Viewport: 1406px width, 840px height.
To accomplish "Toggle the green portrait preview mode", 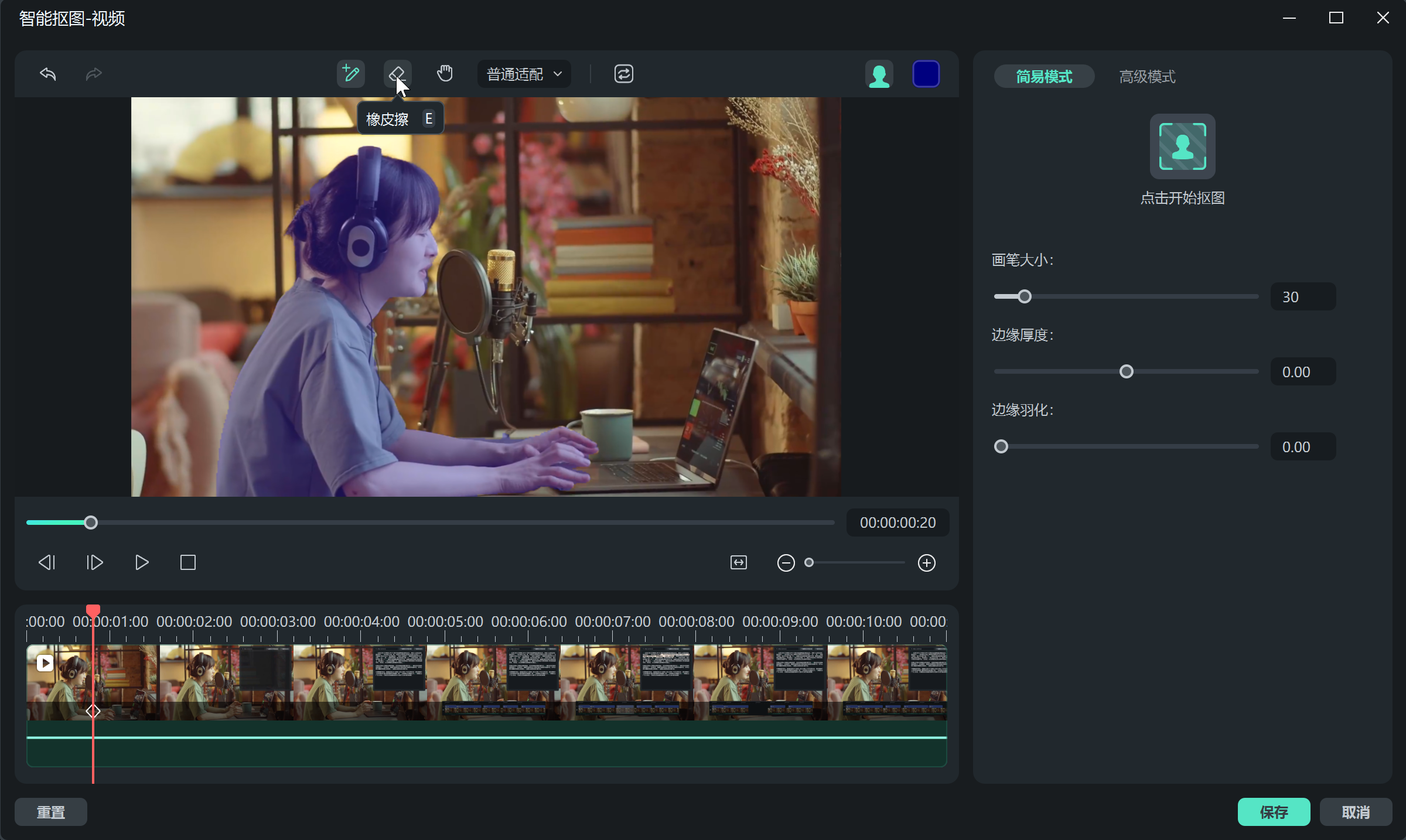I will (879, 75).
